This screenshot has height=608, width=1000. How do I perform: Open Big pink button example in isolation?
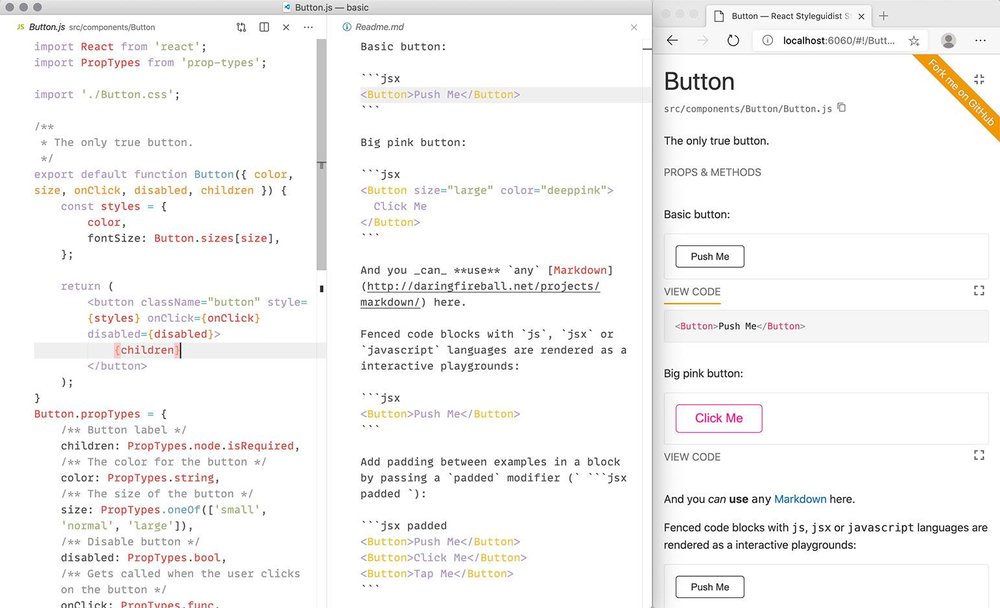979,455
